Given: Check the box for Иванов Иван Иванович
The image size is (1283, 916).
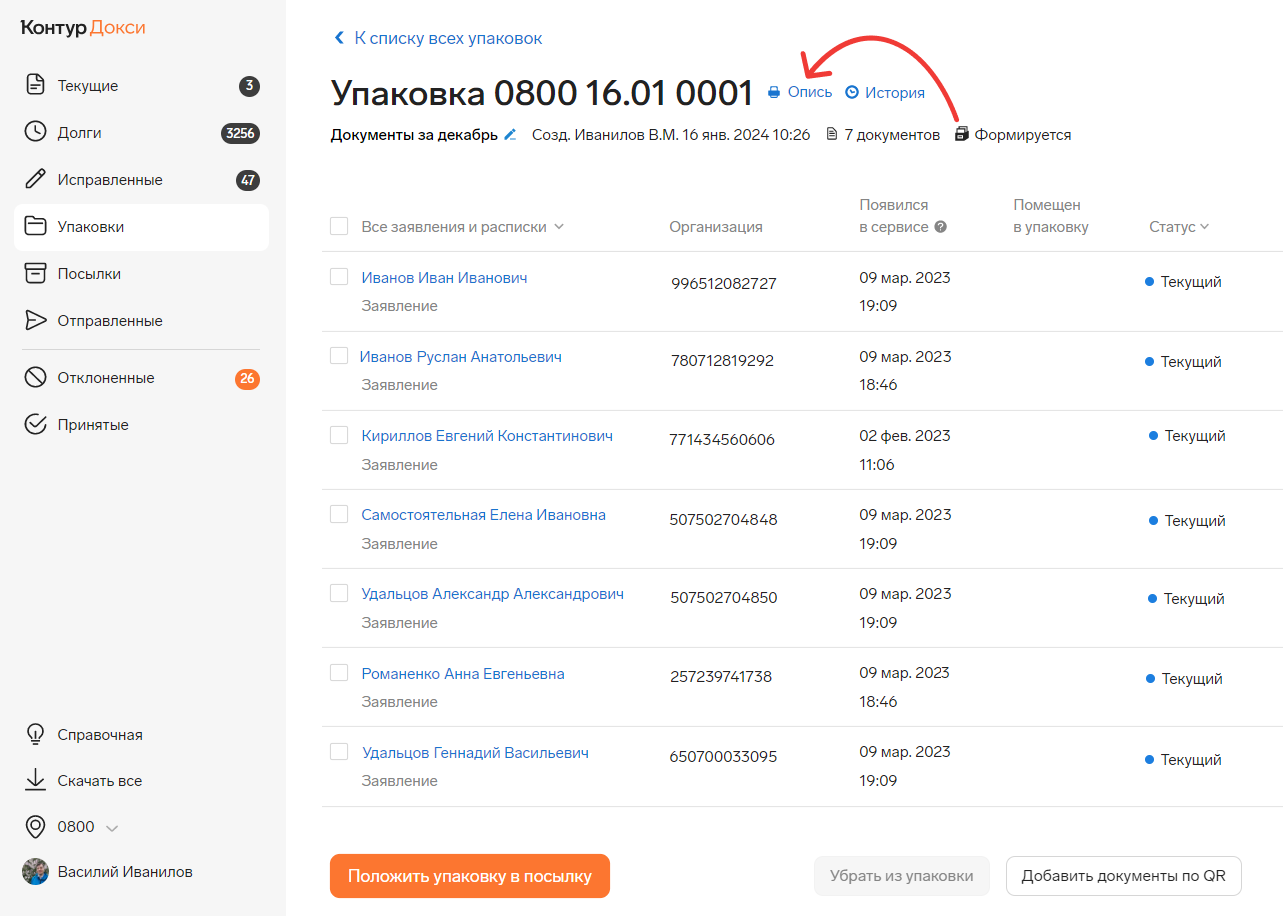Looking at the screenshot, I should [x=339, y=277].
